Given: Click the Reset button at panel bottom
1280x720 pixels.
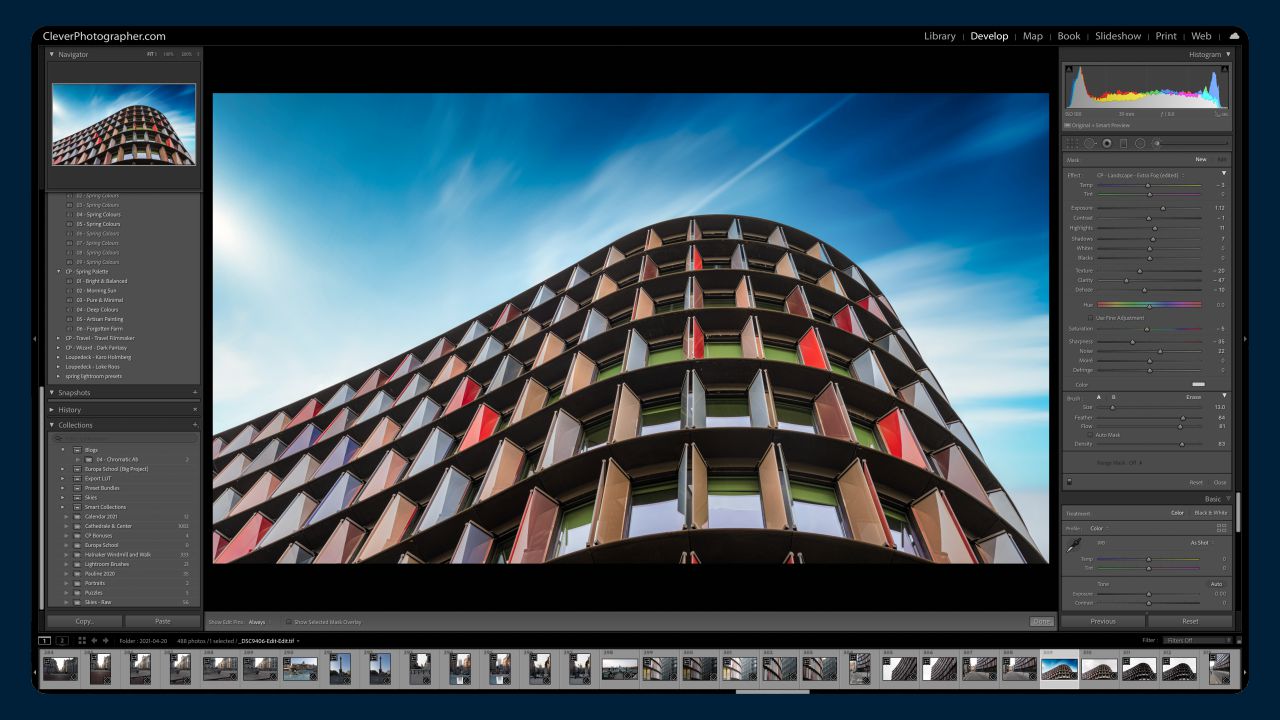Looking at the screenshot, I should point(1190,621).
